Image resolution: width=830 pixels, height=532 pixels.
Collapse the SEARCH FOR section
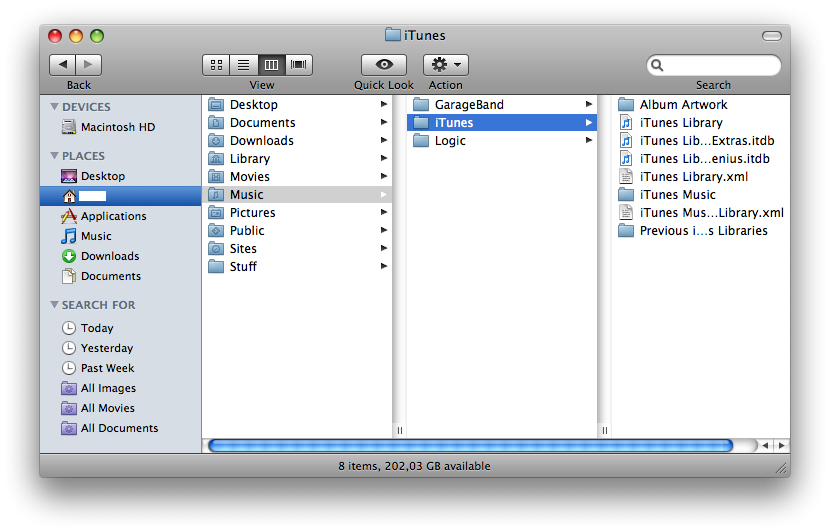[54, 304]
